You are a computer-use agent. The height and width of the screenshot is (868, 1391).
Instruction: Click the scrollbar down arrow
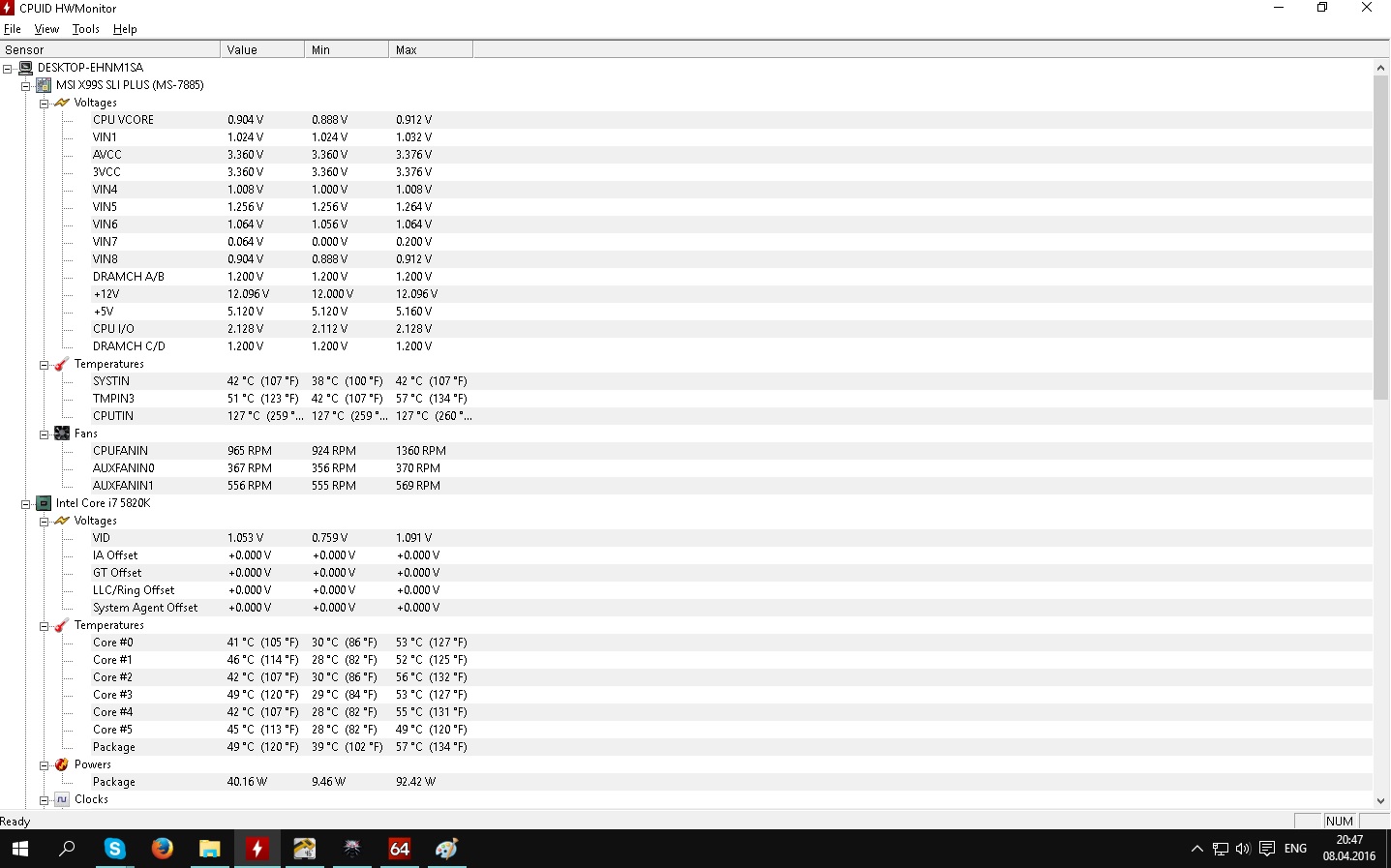1381,800
